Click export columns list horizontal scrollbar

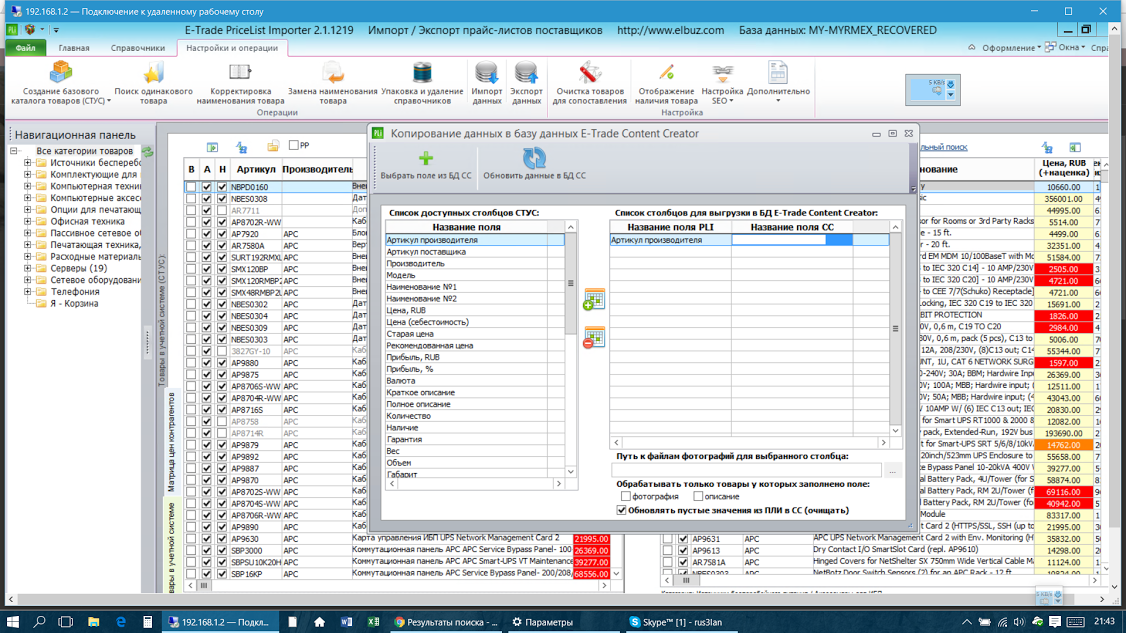click(750, 443)
